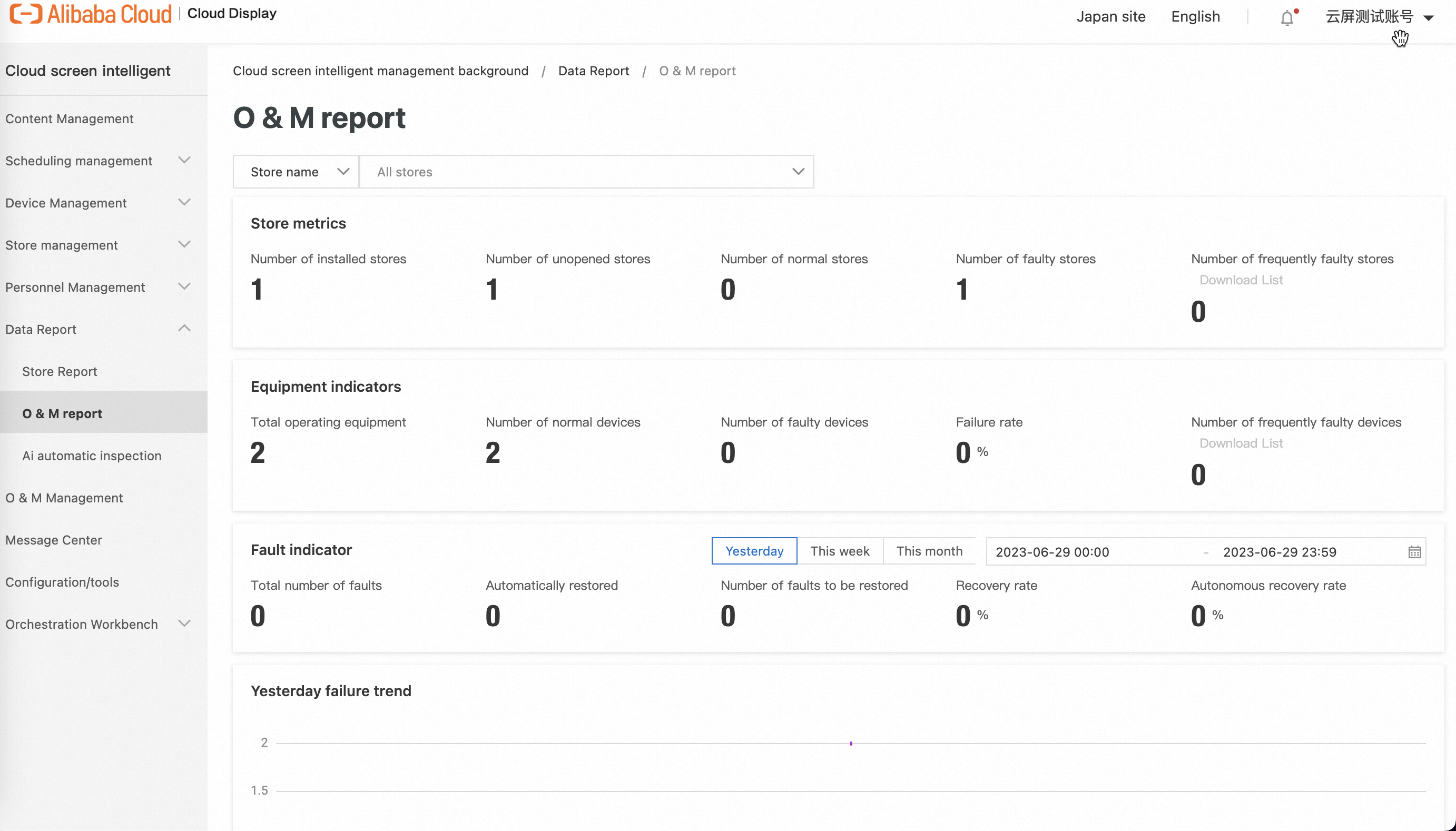Expand Orchestration Workbench menu
The width and height of the screenshot is (1456, 831).
point(184,624)
